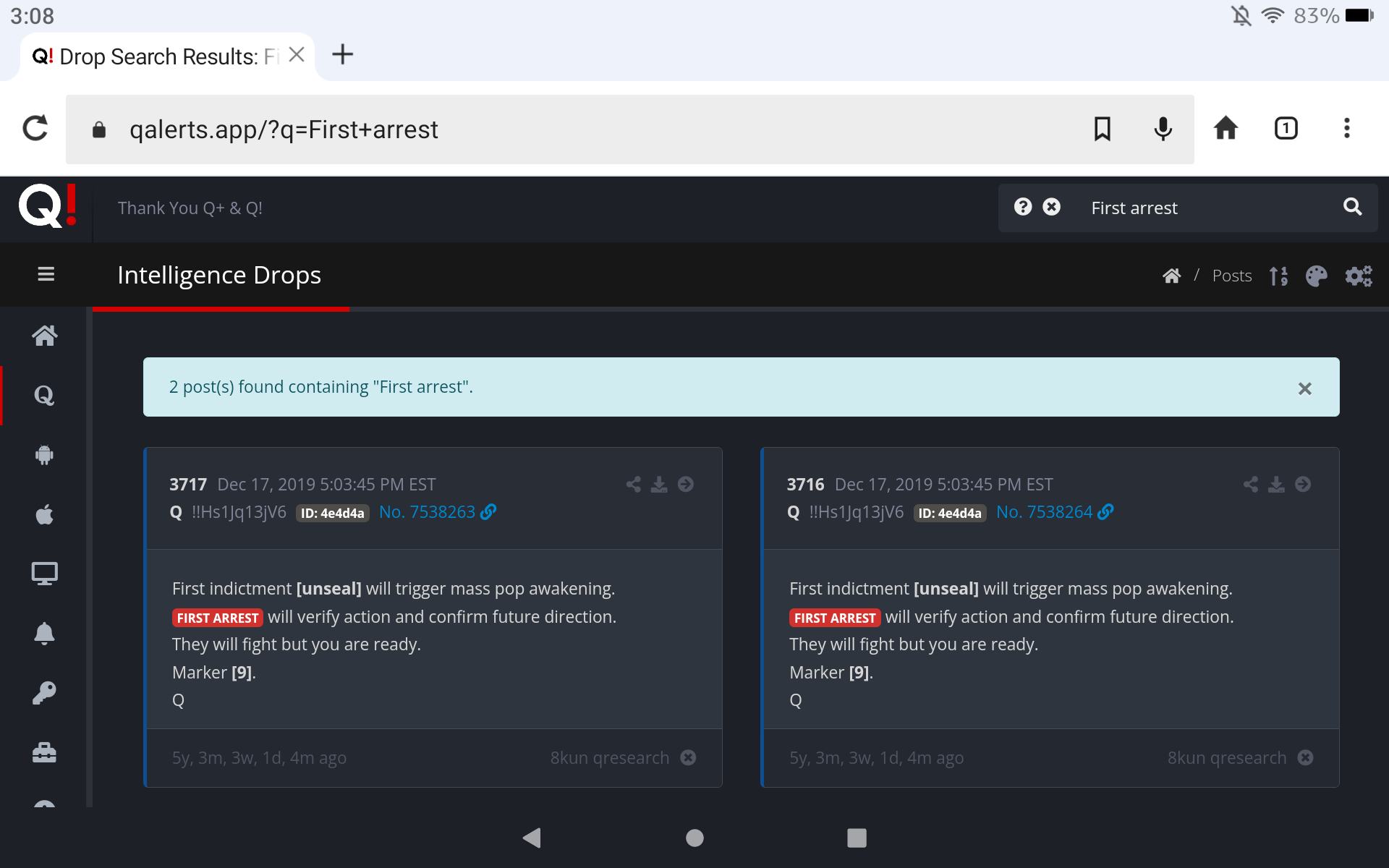The width and height of the screenshot is (1389, 868).
Task: Click the share icon on post 3717
Action: [x=634, y=484]
